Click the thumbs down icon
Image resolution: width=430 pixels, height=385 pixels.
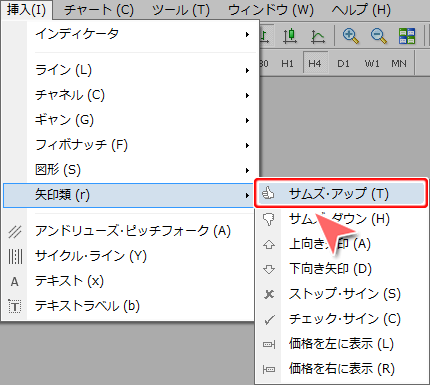click(x=268, y=219)
